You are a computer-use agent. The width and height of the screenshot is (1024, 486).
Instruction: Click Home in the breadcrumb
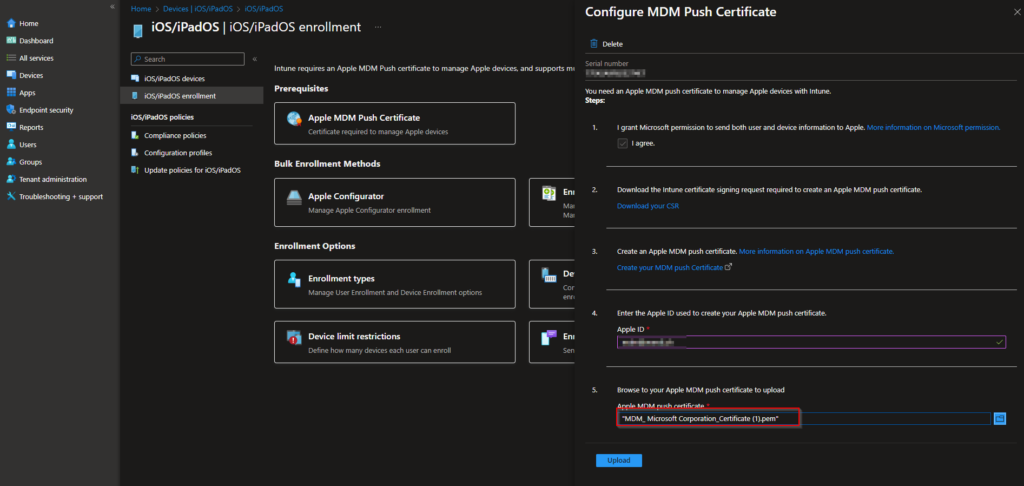[x=139, y=9]
